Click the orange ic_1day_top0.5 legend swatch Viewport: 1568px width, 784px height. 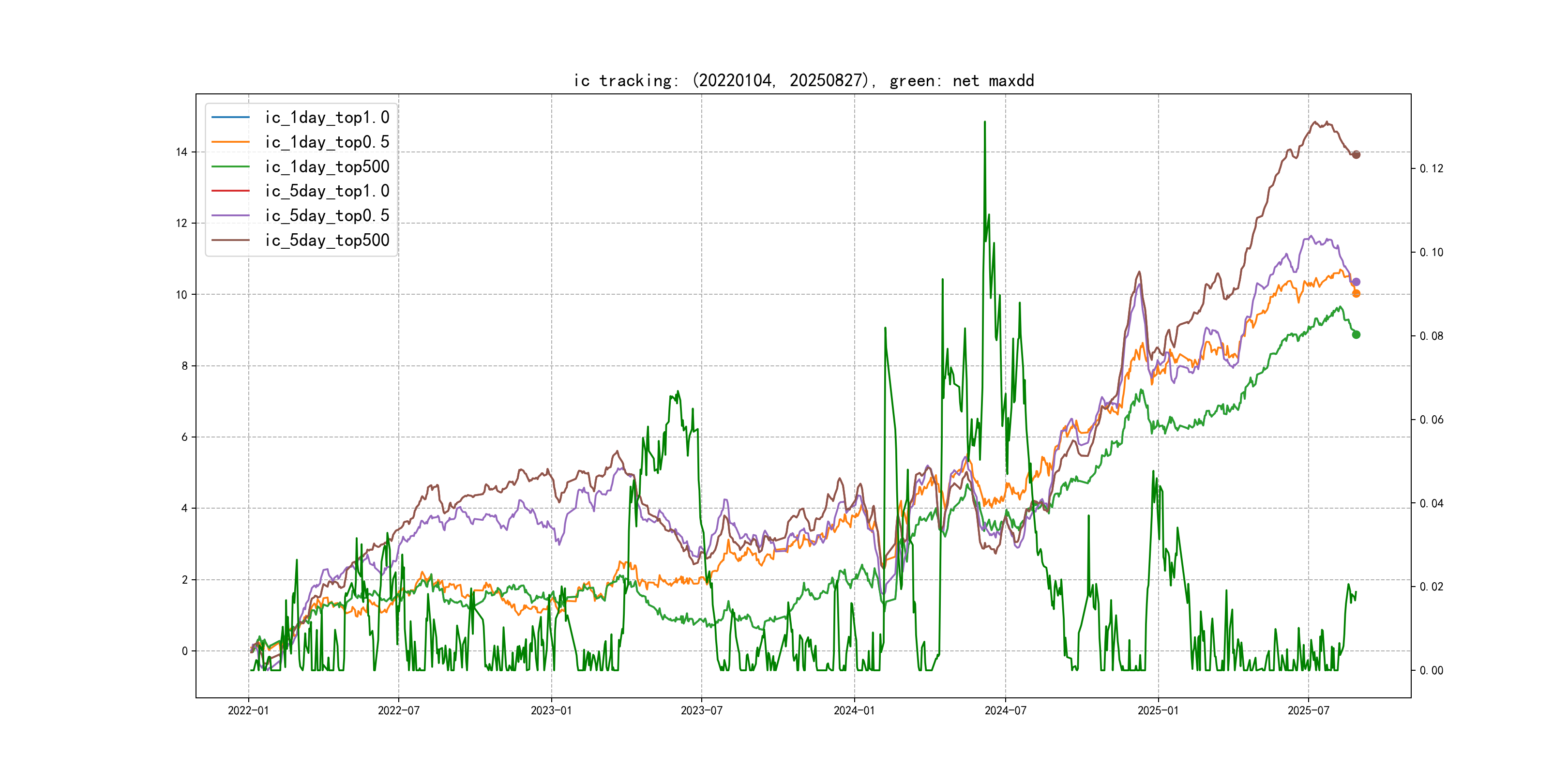[230, 142]
